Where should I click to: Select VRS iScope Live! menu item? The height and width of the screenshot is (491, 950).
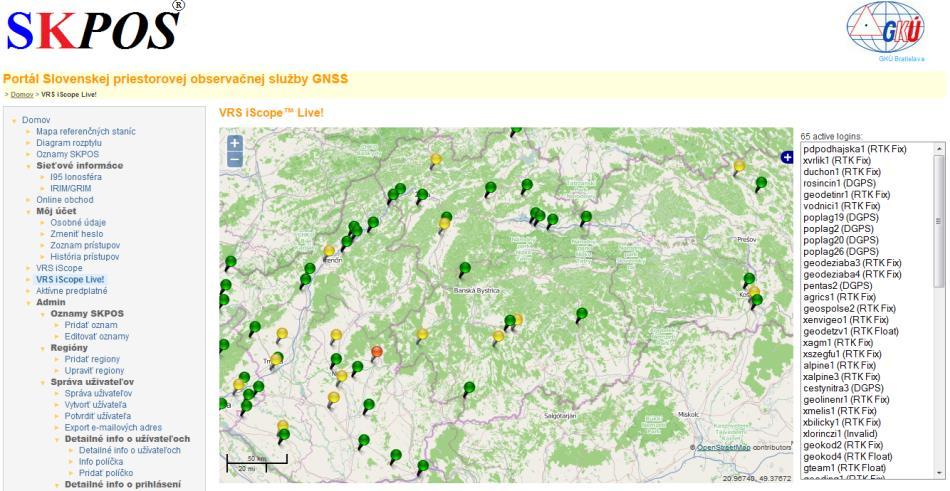(70, 279)
